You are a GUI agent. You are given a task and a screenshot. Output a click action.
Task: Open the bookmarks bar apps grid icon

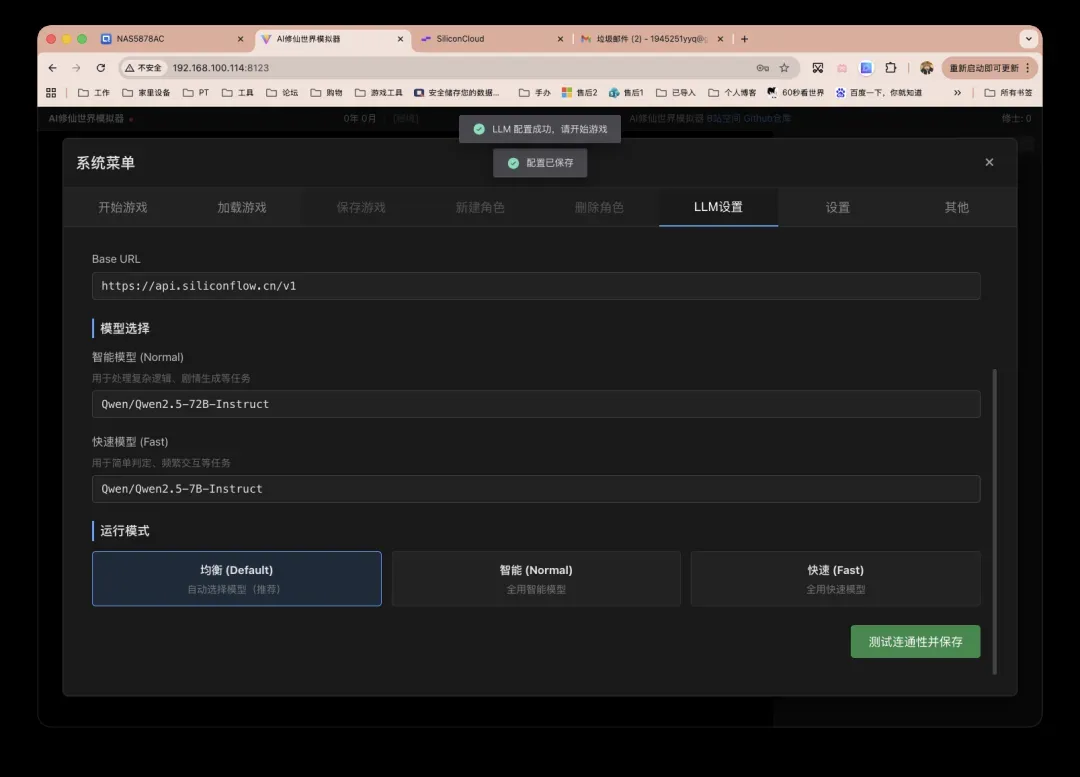pos(52,93)
